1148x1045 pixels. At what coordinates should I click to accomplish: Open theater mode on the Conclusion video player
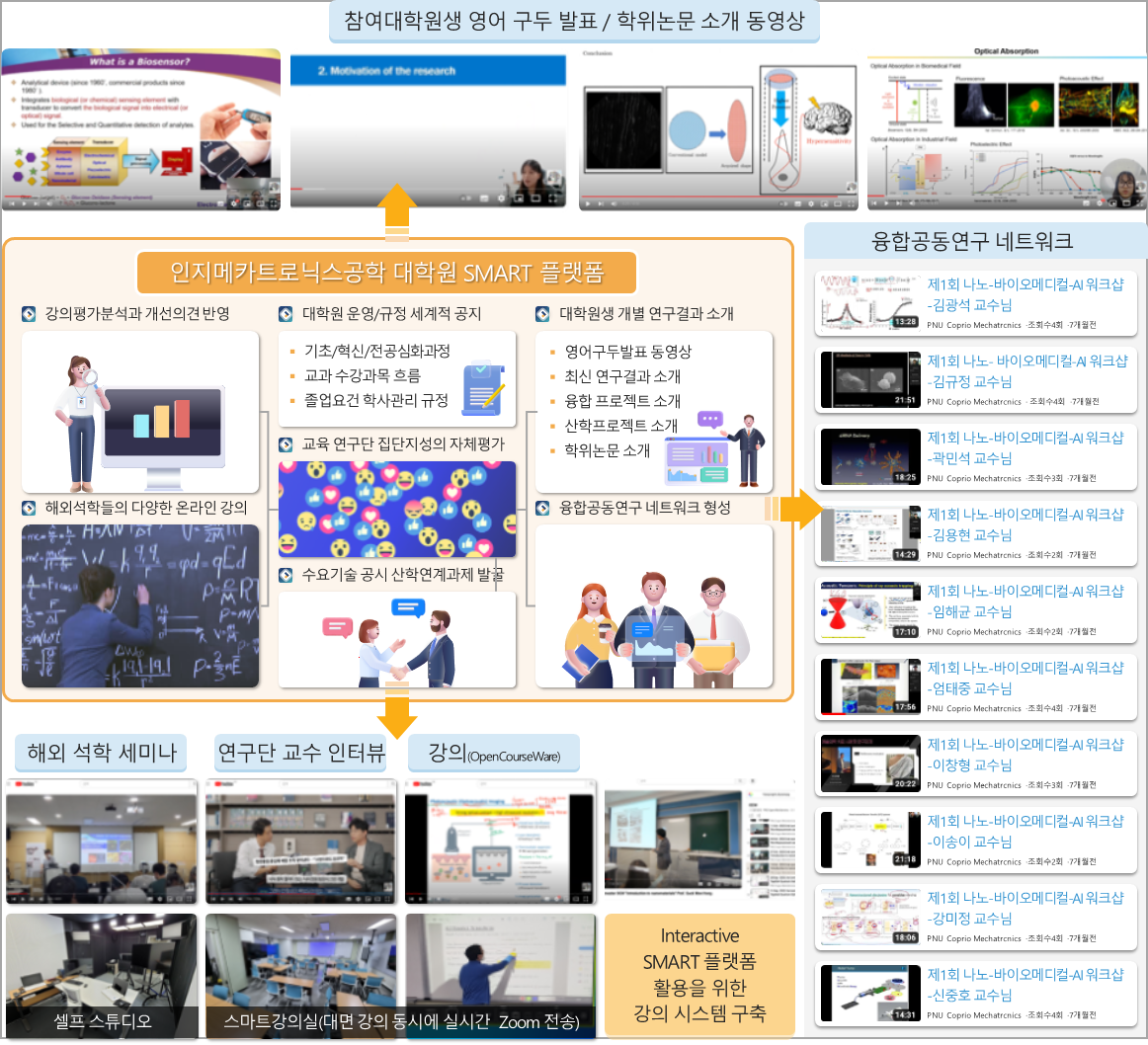[x=838, y=203]
